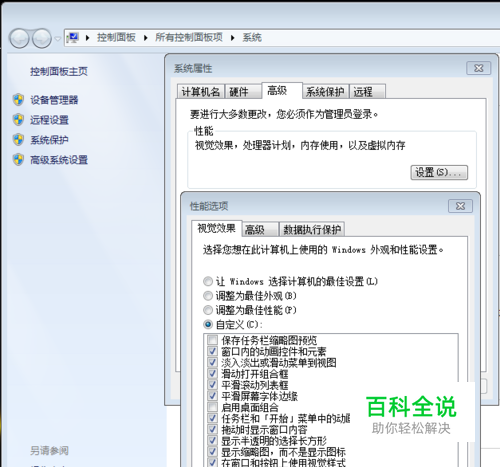Toggle 显示半透明的选择长方形 checkbox
This screenshot has height=467, width=500.
coord(212,441)
